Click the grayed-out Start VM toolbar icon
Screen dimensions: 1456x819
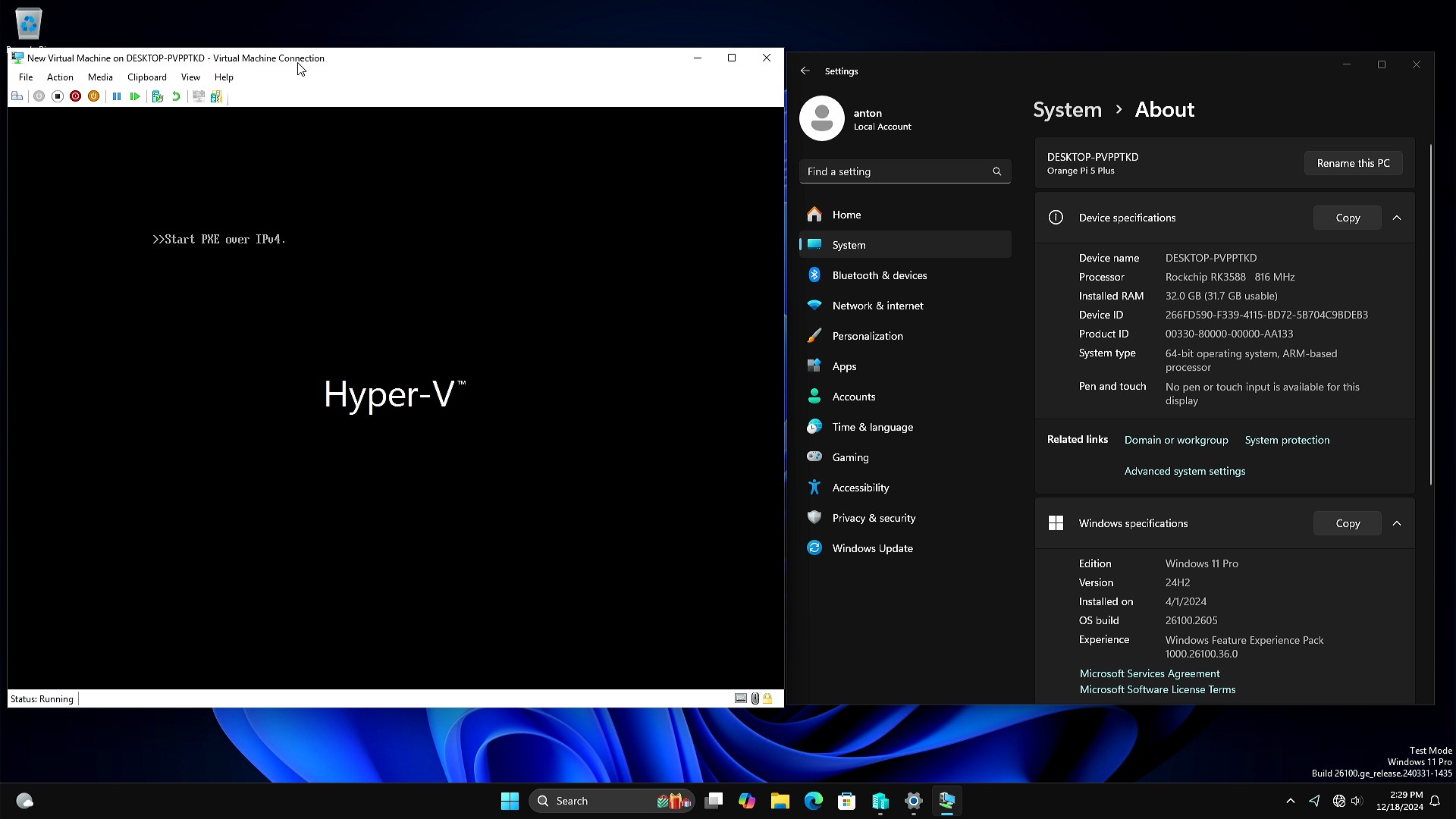point(39,96)
